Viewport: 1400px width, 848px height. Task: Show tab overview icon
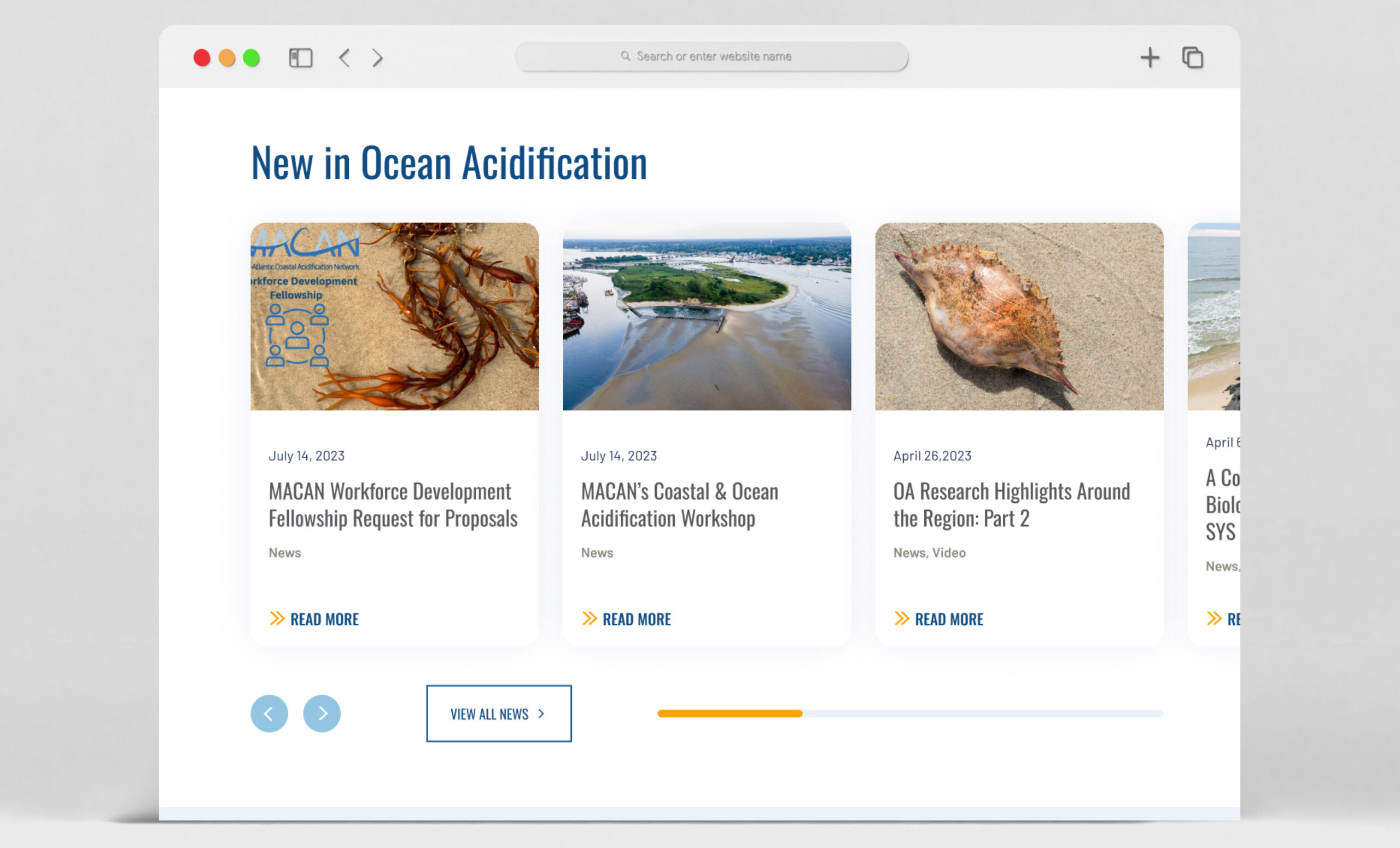[1192, 57]
